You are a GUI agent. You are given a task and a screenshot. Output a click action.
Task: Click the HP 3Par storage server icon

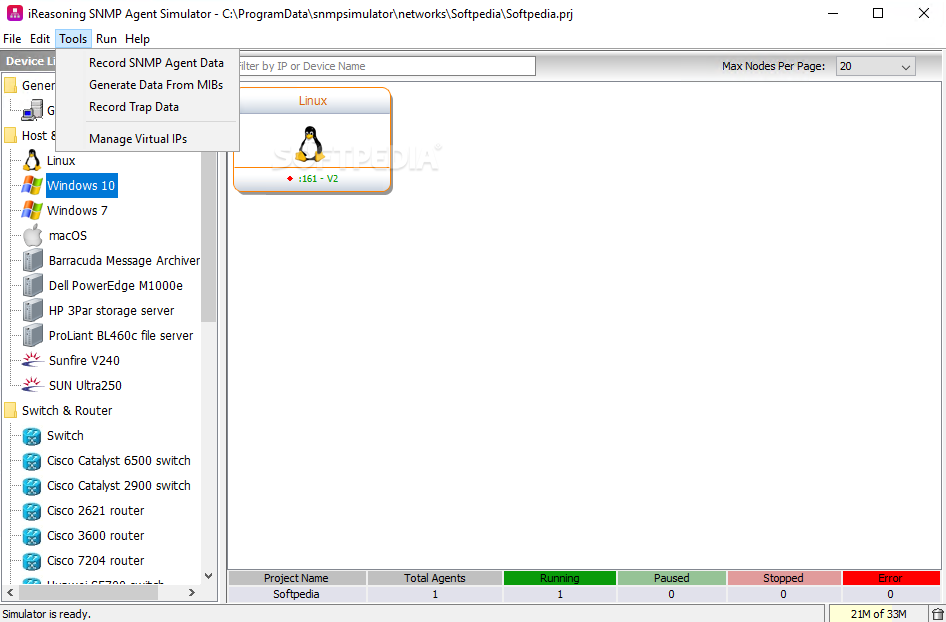click(33, 311)
